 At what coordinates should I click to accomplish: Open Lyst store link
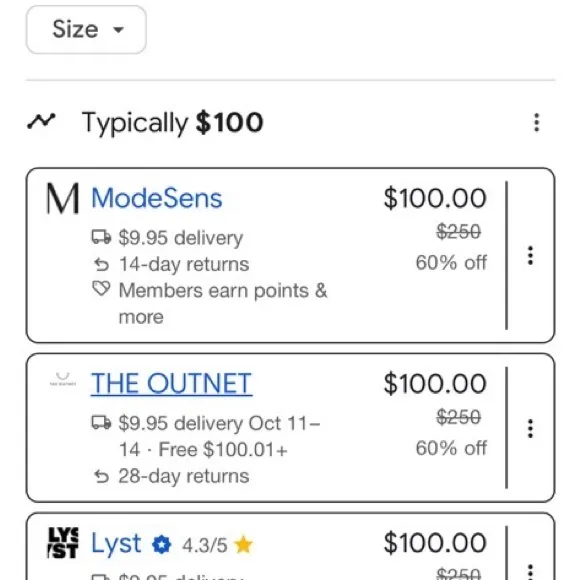point(116,544)
